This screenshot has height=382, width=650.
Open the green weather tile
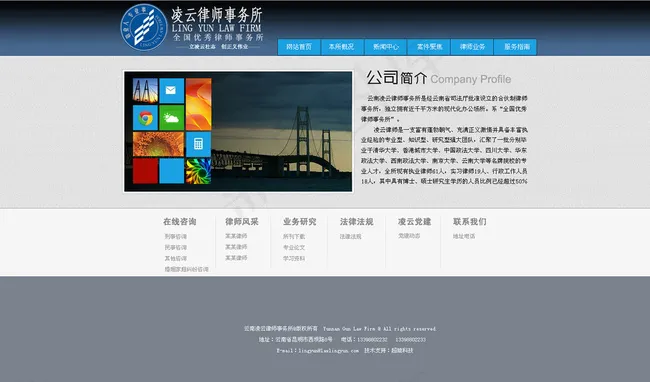coord(171,118)
